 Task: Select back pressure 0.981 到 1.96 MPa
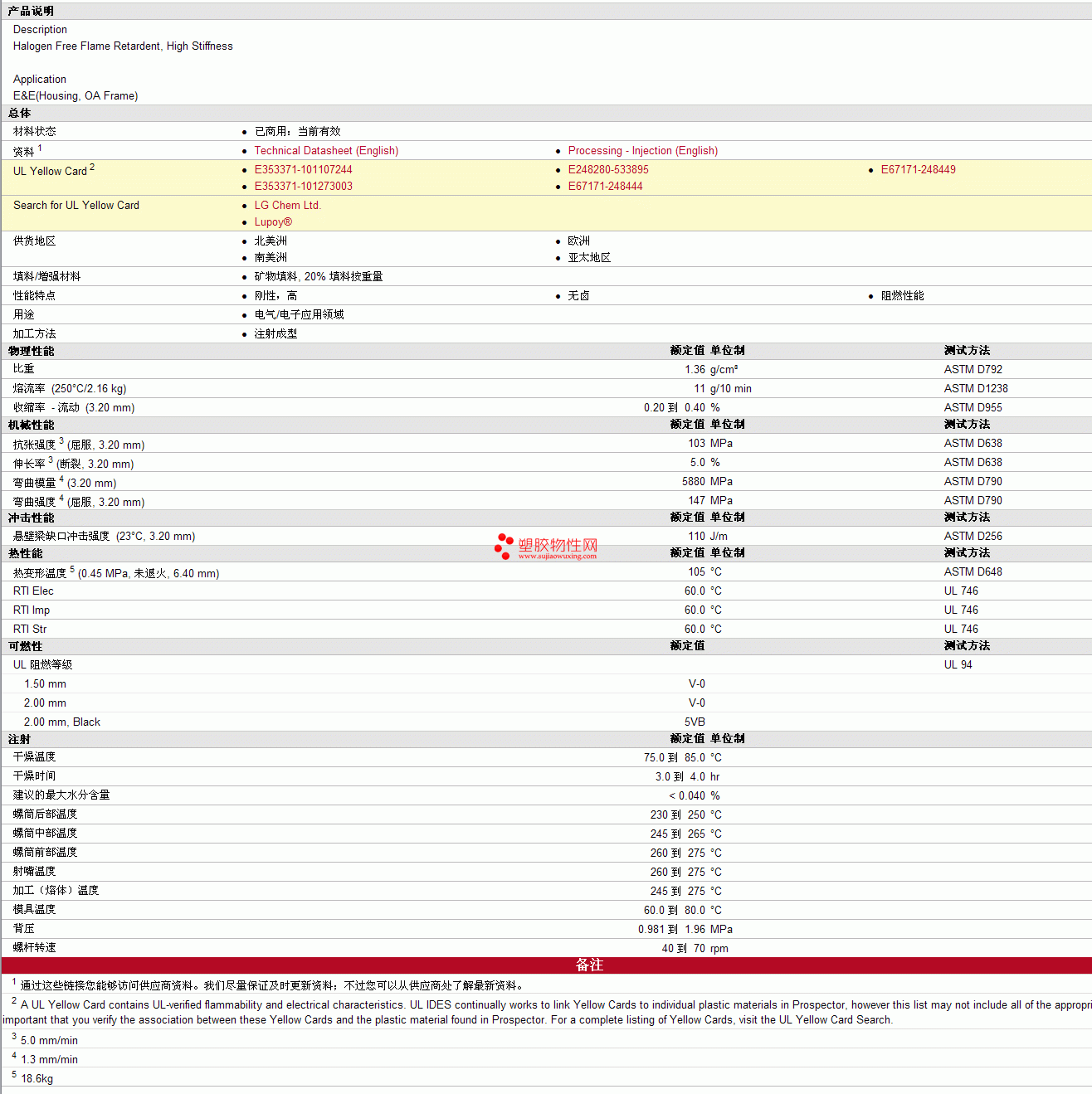(x=685, y=930)
